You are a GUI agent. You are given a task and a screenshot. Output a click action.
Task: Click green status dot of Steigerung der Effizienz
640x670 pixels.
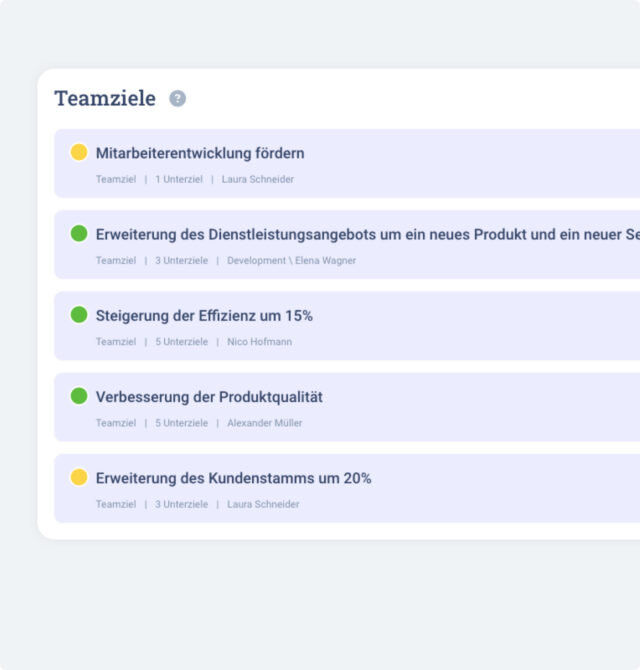pyautogui.click(x=79, y=314)
